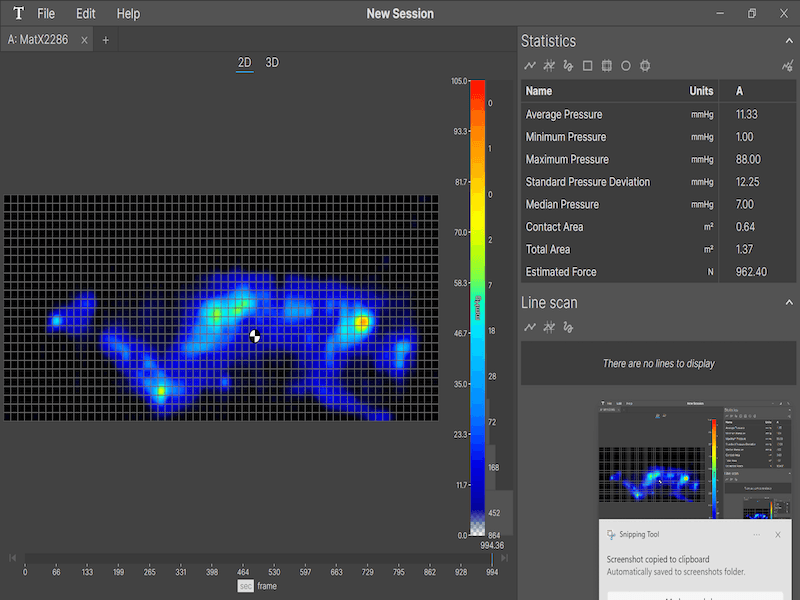The height and width of the screenshot is (600, 800).
Task: Click the freehand curve icon in Line scan toolbar
Action: (x=568, y=327)
